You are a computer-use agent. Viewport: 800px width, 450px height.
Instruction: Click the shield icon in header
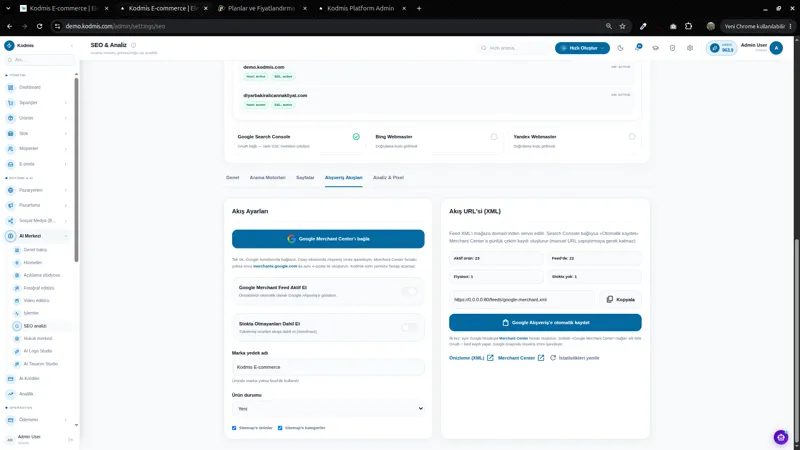(x=672, y=48)
